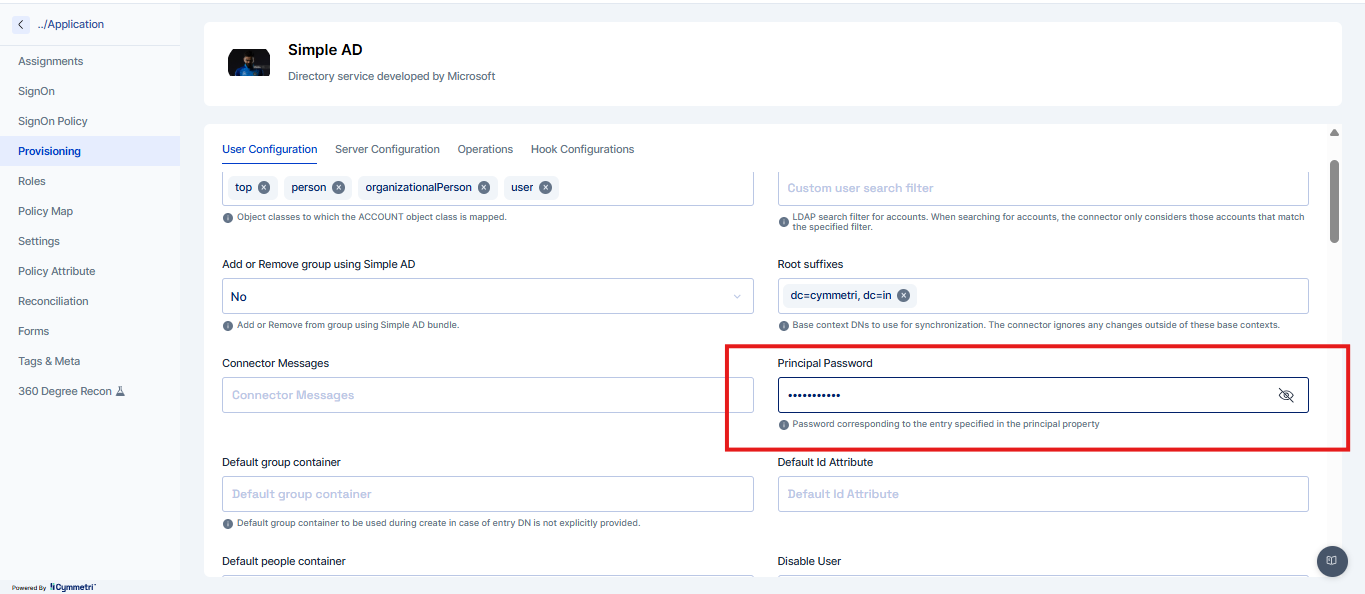Expand 'Add or Remove group using Simple AD' dropdown
The width and height of the screenshot is (1365, 594).
click(x=488, y=296)
